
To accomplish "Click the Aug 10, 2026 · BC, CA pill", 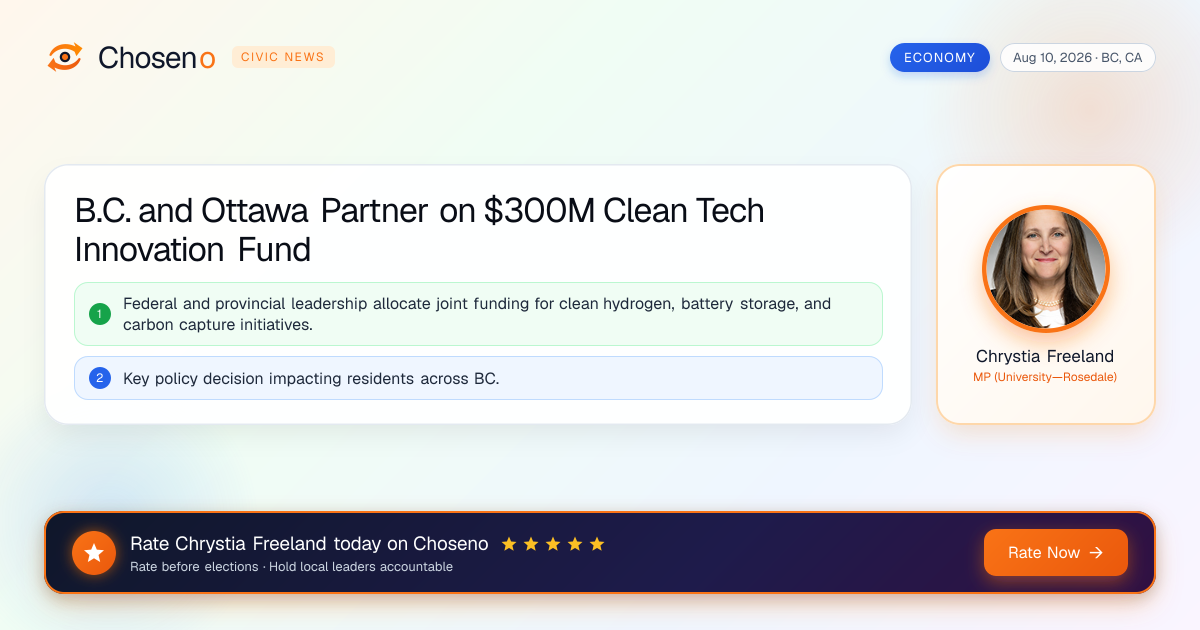I will pyautogui.click(x=1077, y=58).
